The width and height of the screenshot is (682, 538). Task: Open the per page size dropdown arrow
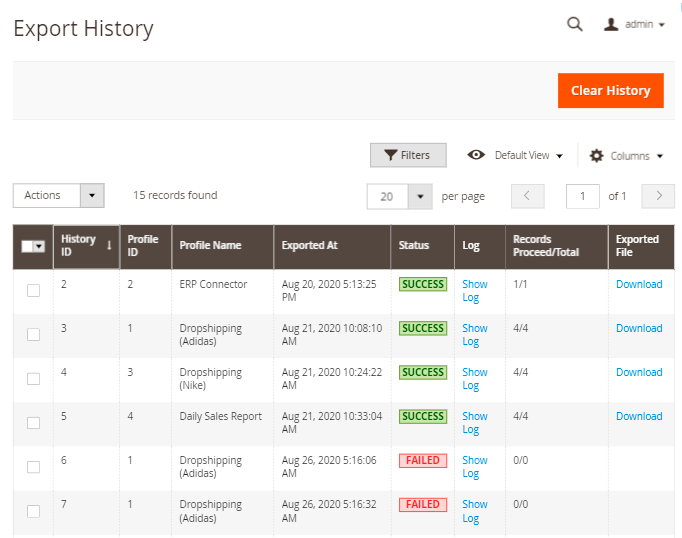420,197
